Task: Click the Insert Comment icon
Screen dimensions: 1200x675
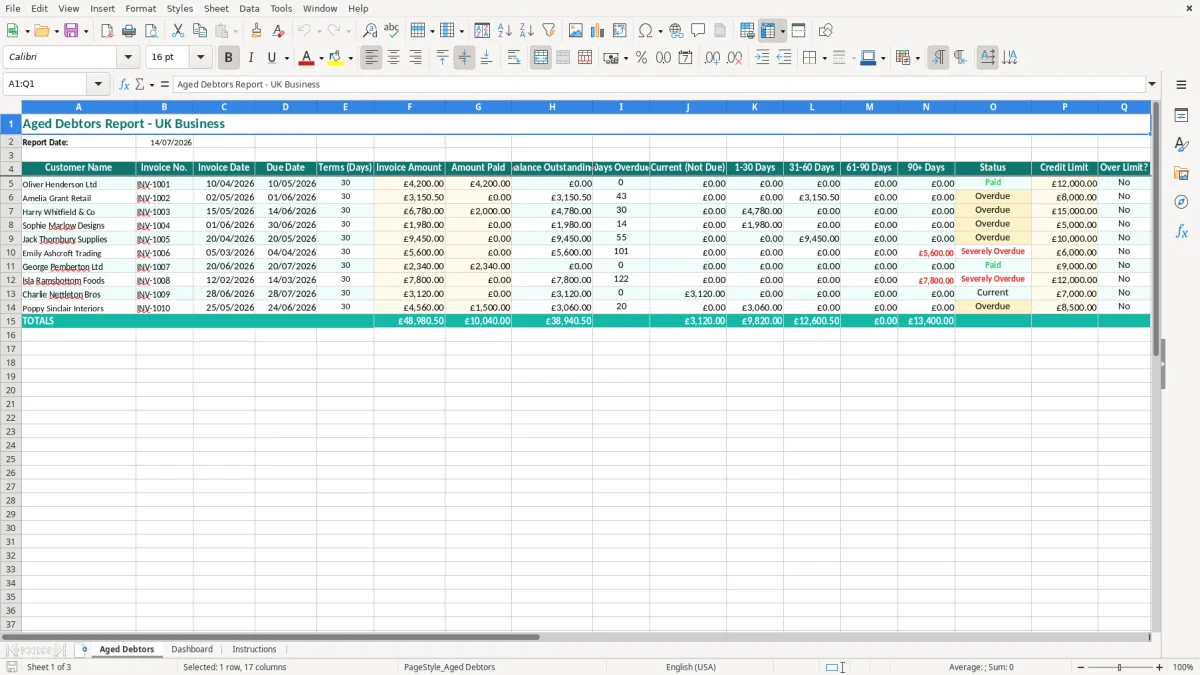Action: 698,31
